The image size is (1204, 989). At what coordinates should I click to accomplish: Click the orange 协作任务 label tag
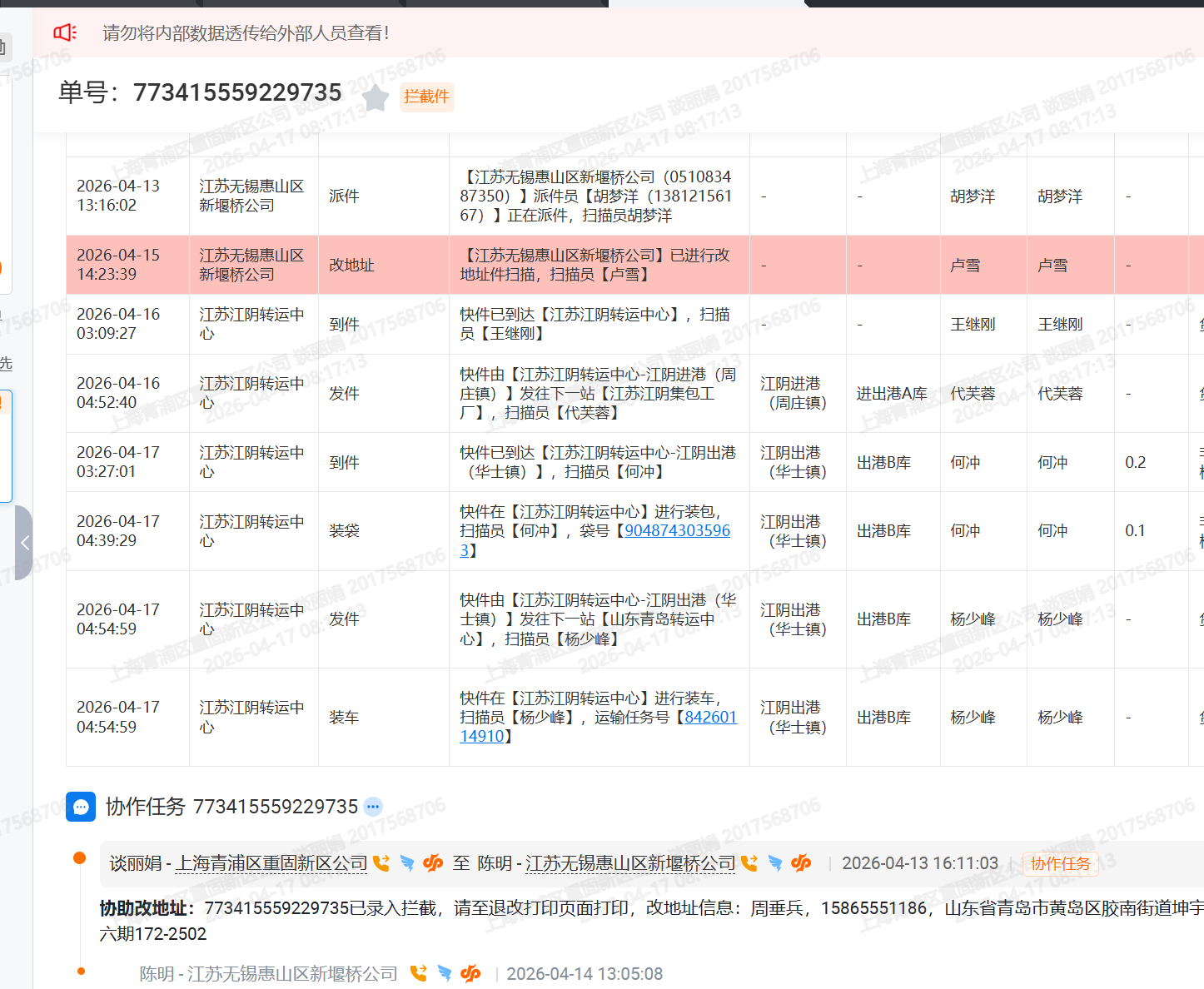pos(1060,864)
